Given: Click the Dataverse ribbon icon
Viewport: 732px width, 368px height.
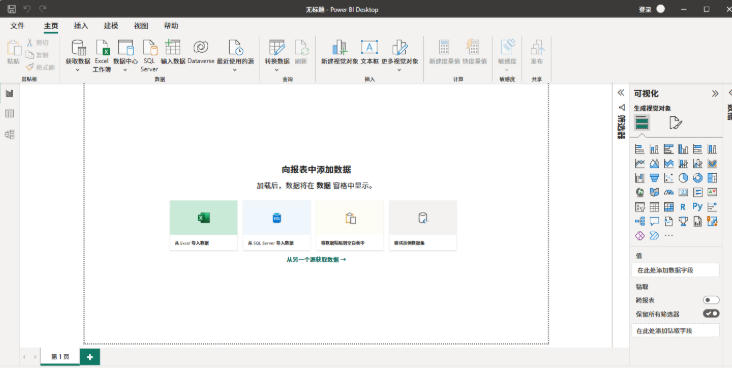Looking at the screenshot, I should click(201, 48).
